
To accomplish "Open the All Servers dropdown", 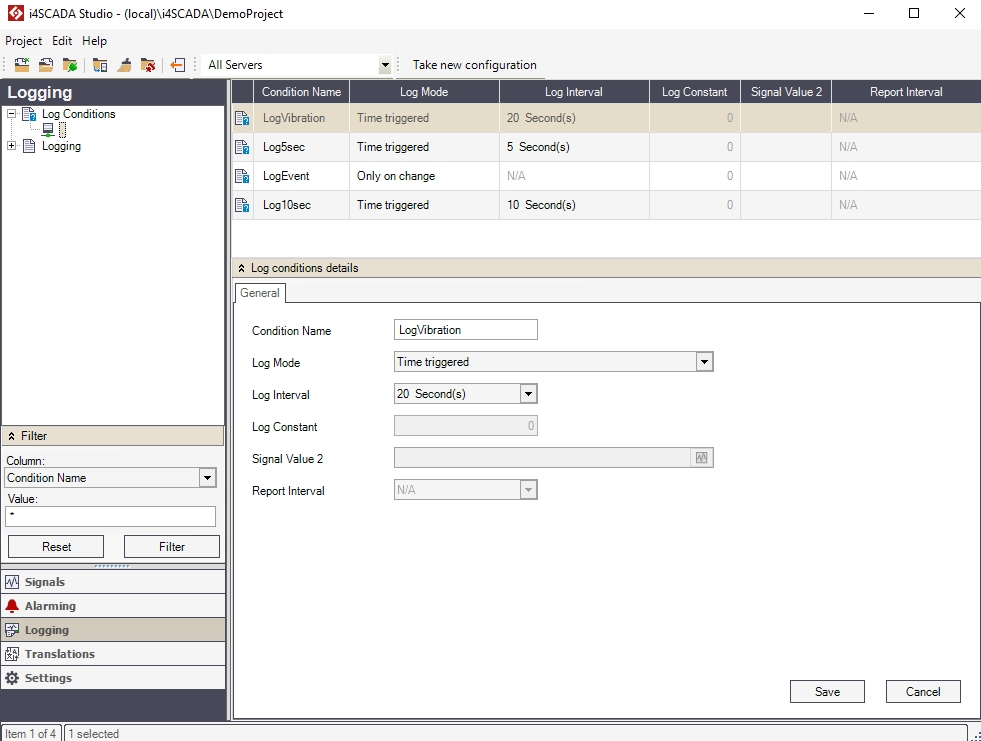I will (385, 65).
